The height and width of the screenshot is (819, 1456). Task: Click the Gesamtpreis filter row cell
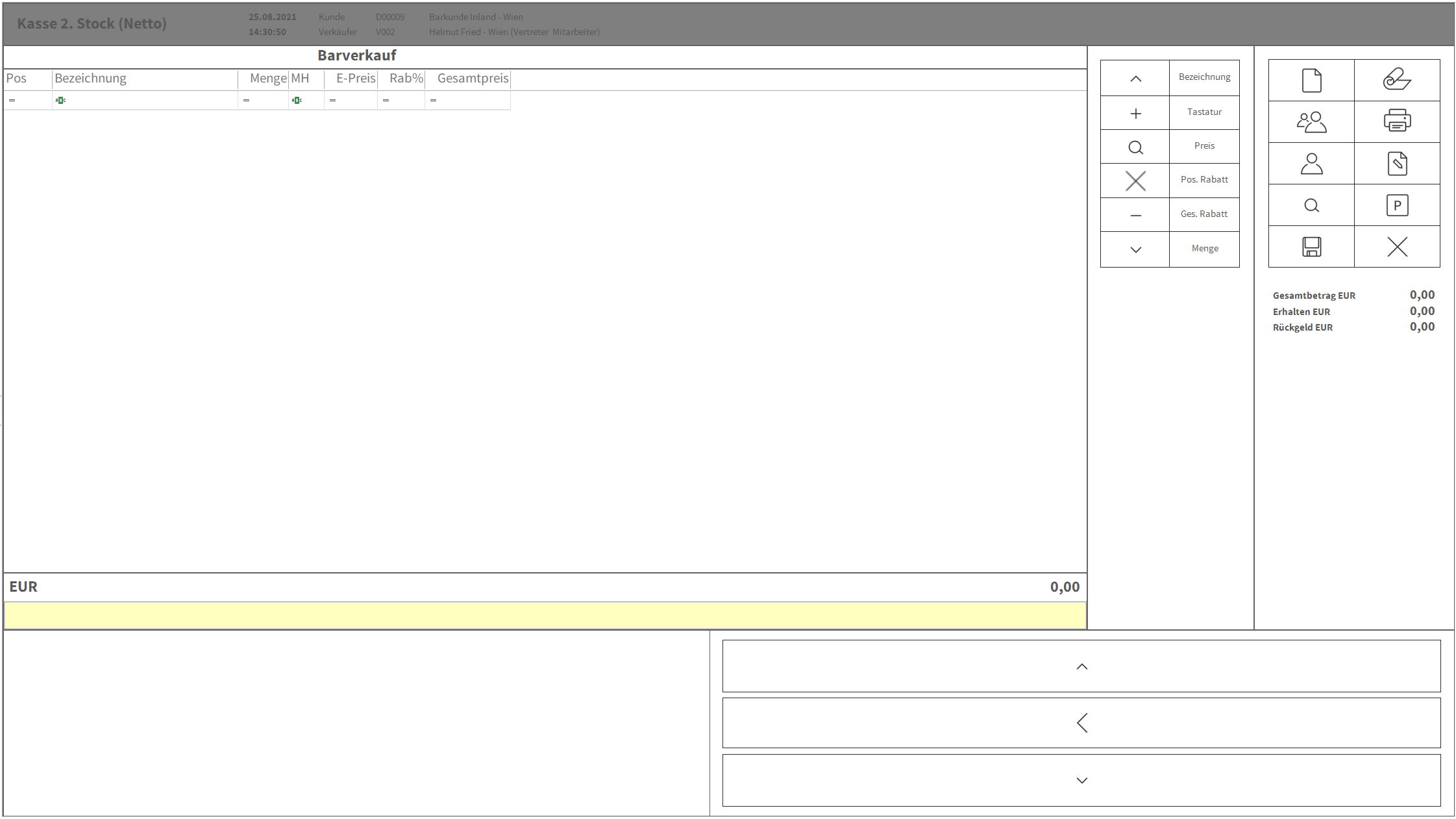point(468,100)
